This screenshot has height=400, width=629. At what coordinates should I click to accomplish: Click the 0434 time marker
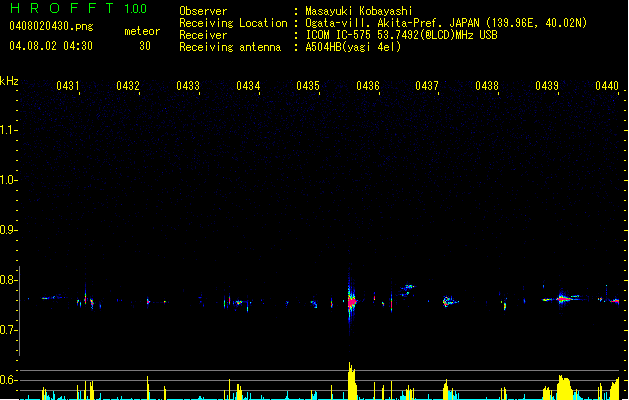pos(248,86)
